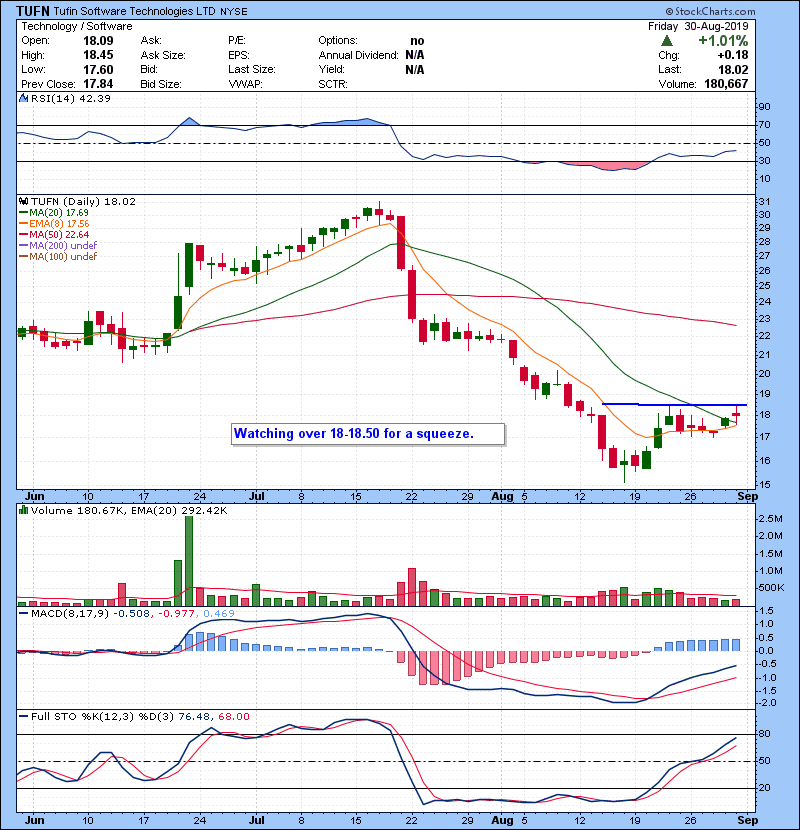Viewport: 800px width, 830px height.
Task: Click the RSI(14) 42.39 indicator label
Action: 71,98
